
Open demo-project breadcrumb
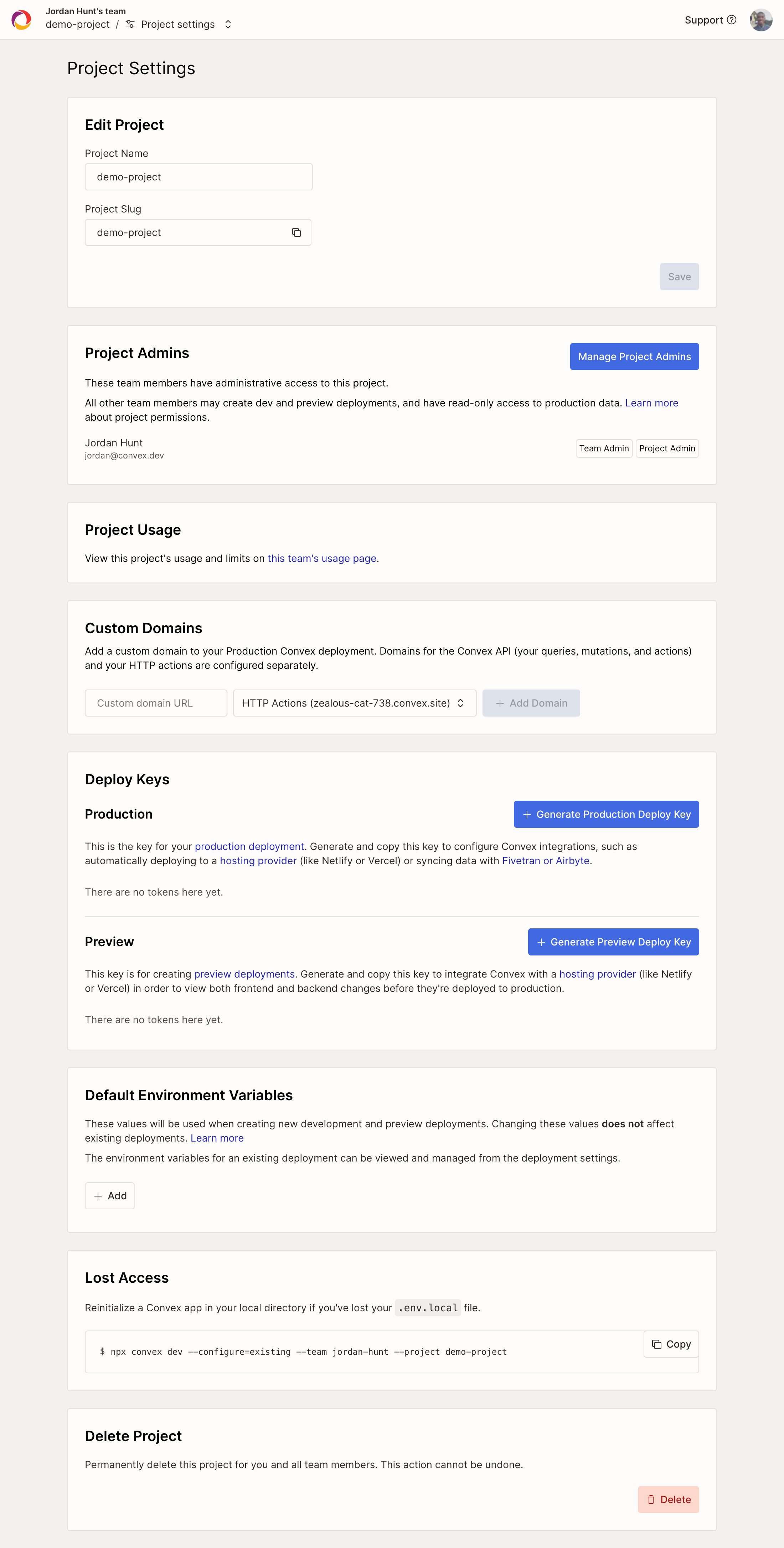[77, 25]
